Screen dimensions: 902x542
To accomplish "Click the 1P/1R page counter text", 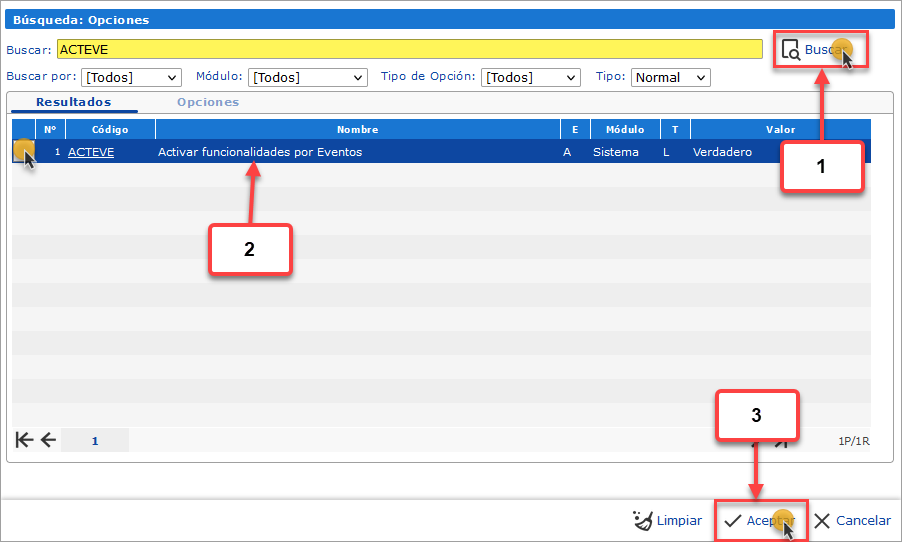I will pyautogui.click(x=854, y=441).
